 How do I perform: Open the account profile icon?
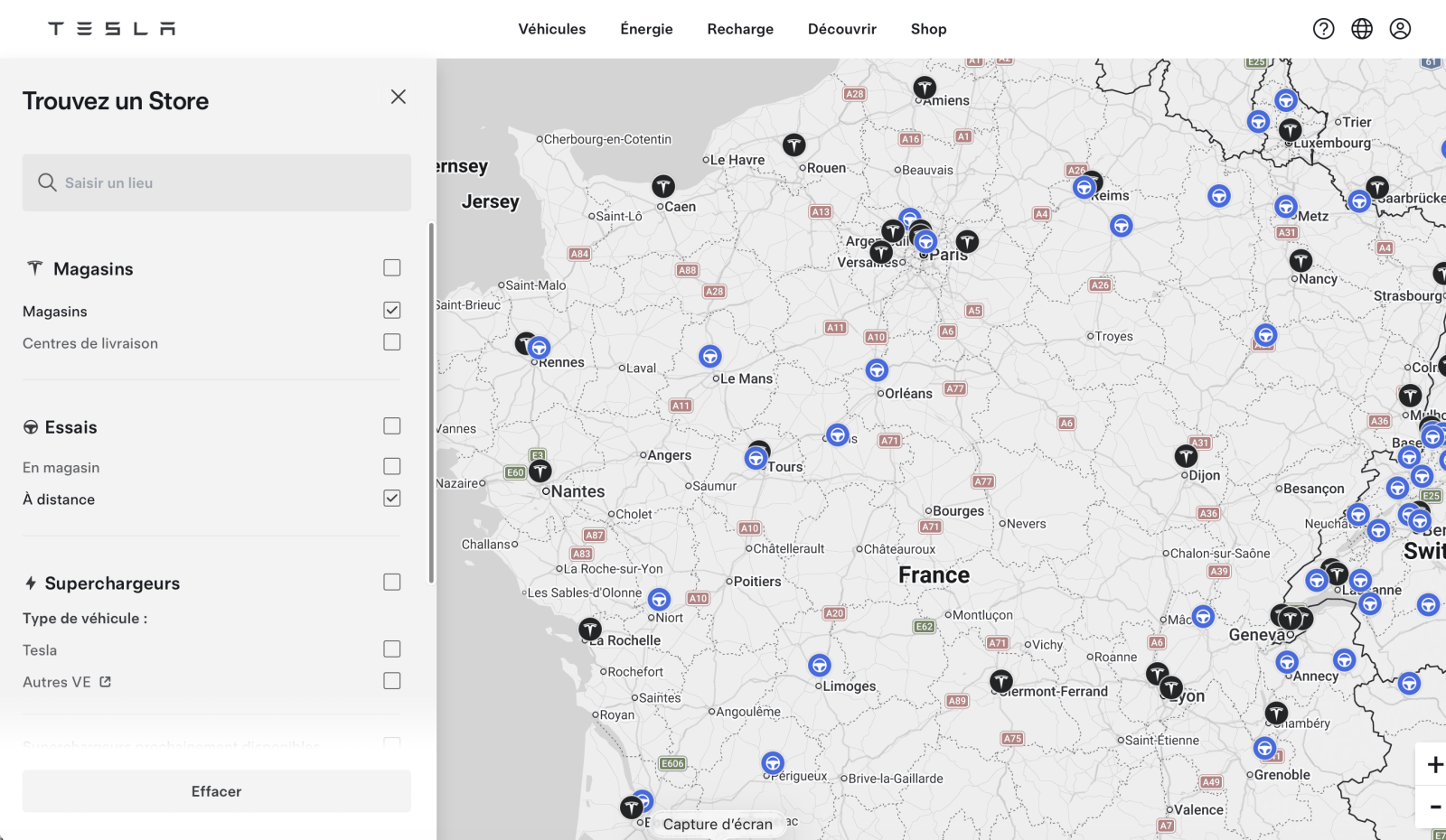click(1400, 29)
